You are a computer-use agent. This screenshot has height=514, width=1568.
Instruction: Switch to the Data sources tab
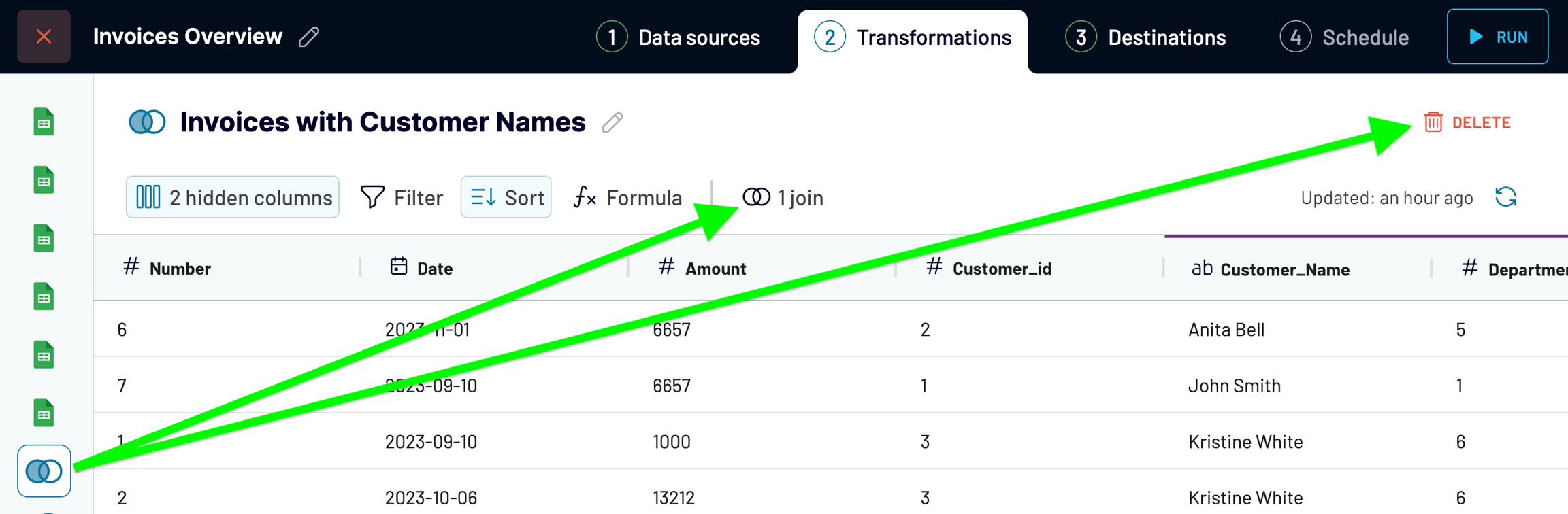click(679, 37)
